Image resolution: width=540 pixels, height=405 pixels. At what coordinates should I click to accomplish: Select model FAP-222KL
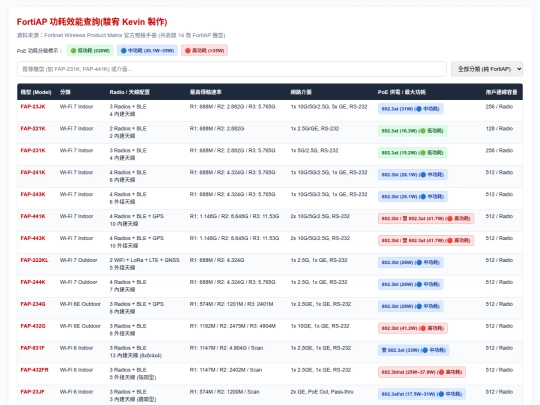[34, 260]
